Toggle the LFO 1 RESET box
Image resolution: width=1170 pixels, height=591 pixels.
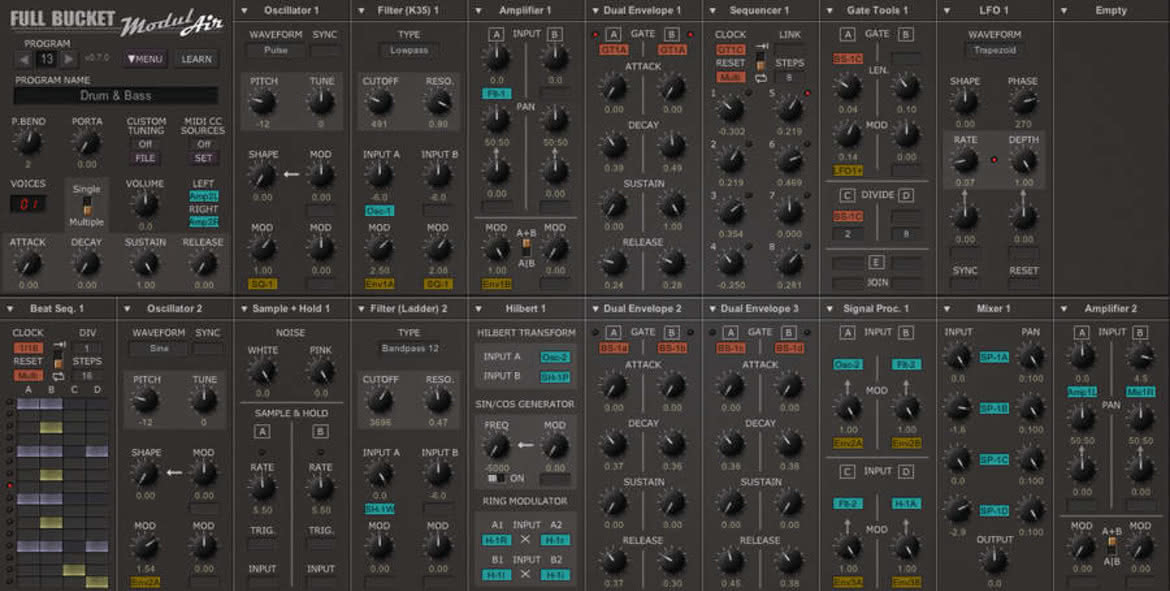coord(1023,284)
